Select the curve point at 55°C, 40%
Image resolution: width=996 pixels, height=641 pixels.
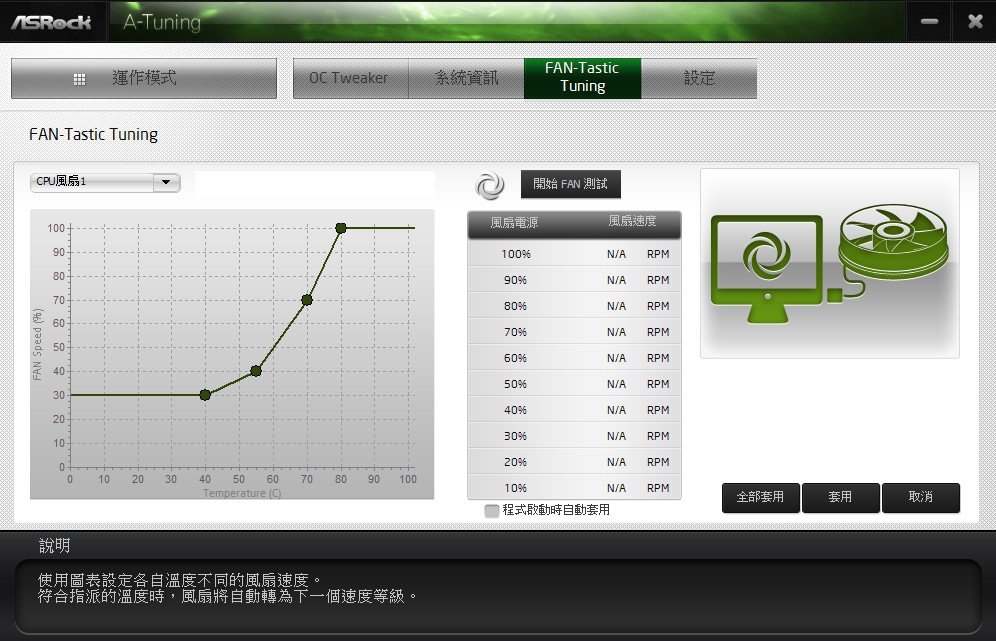(256, 371)
